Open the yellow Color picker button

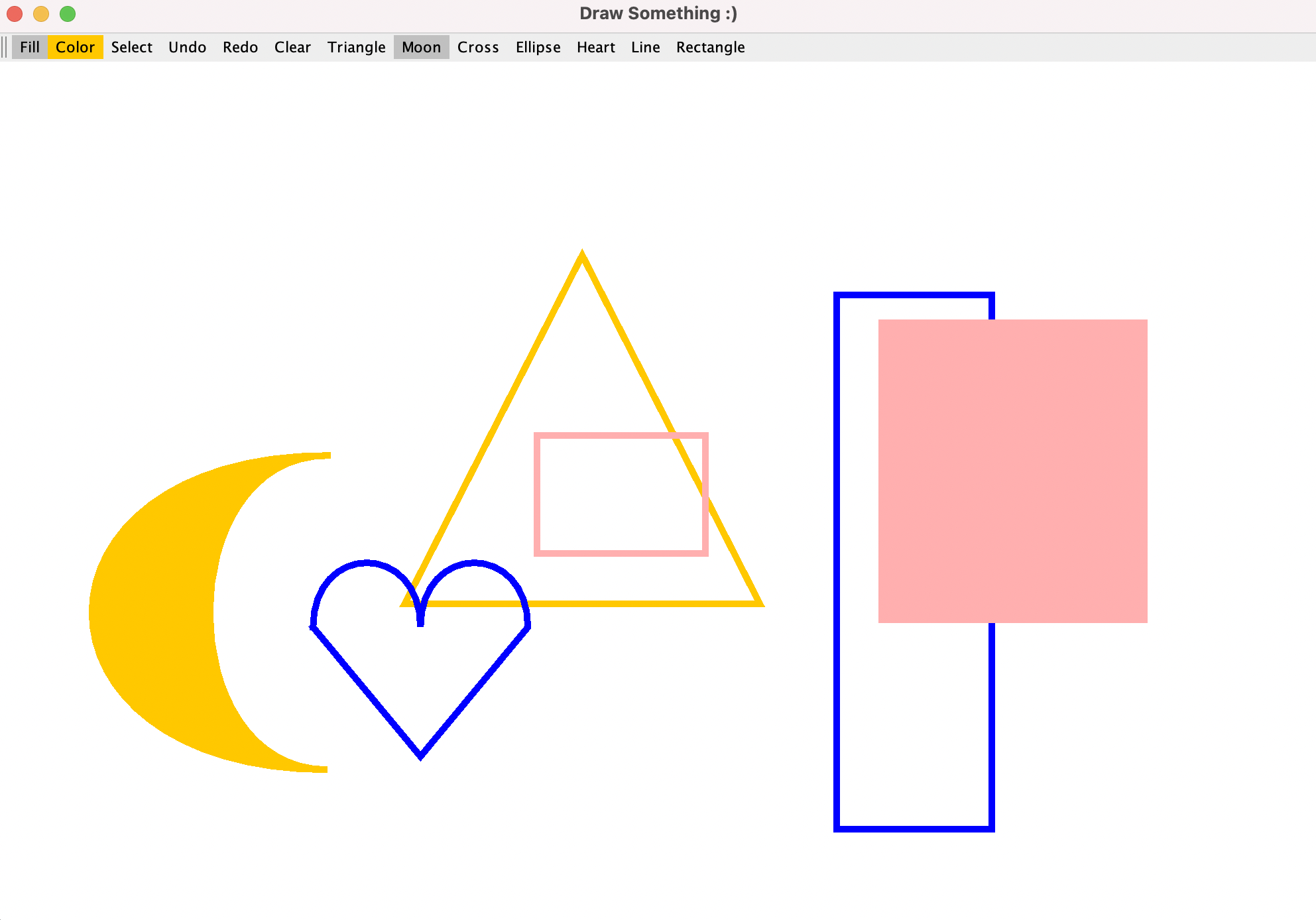(75, 47)
